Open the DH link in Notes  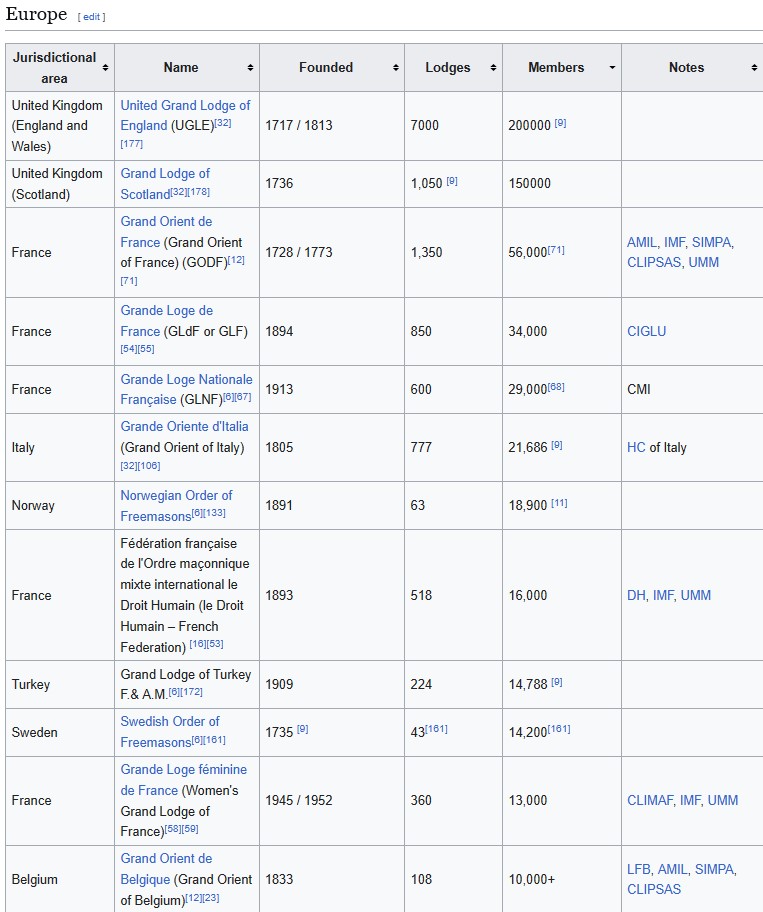(x=636, y=595)
